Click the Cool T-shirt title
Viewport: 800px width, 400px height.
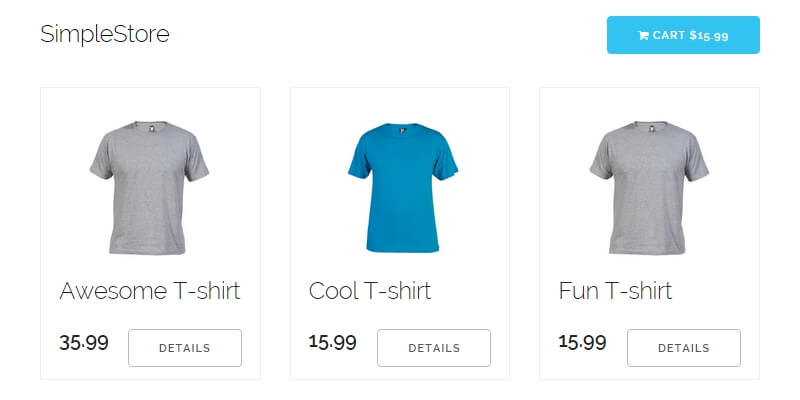[370, 291]
